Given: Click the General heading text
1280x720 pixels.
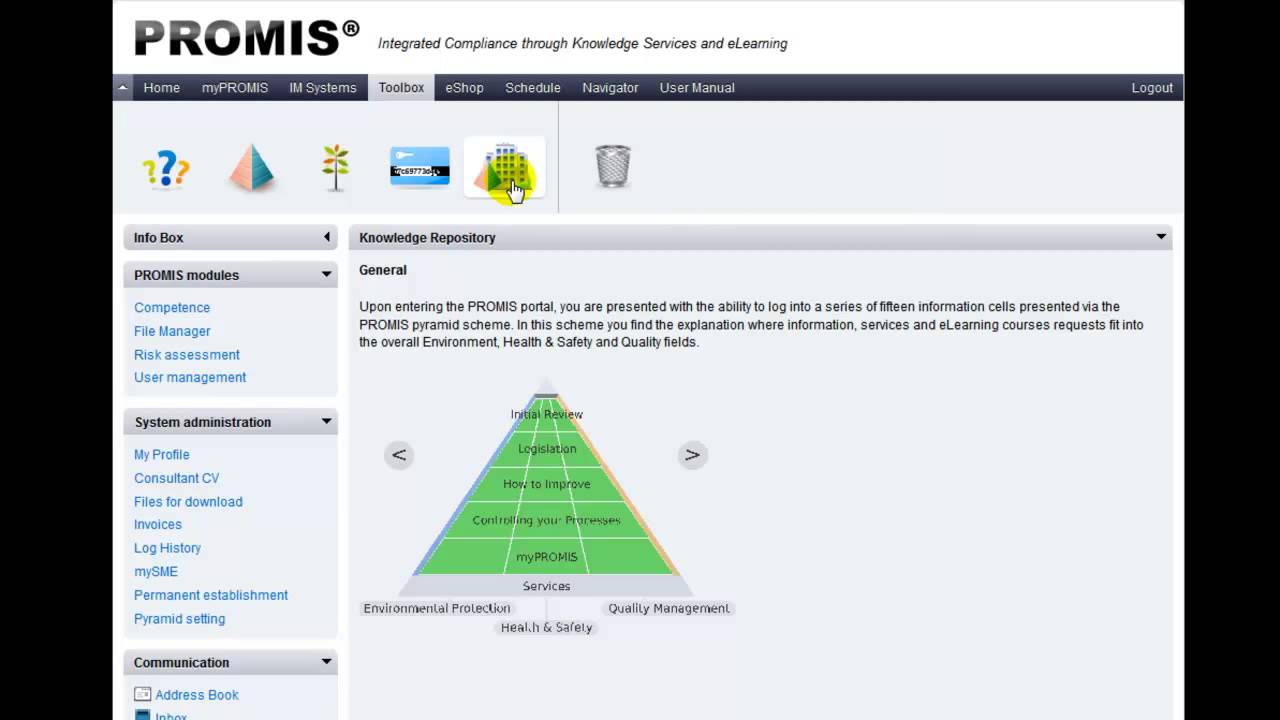Looking at the screenshot, I should [383, 270].
